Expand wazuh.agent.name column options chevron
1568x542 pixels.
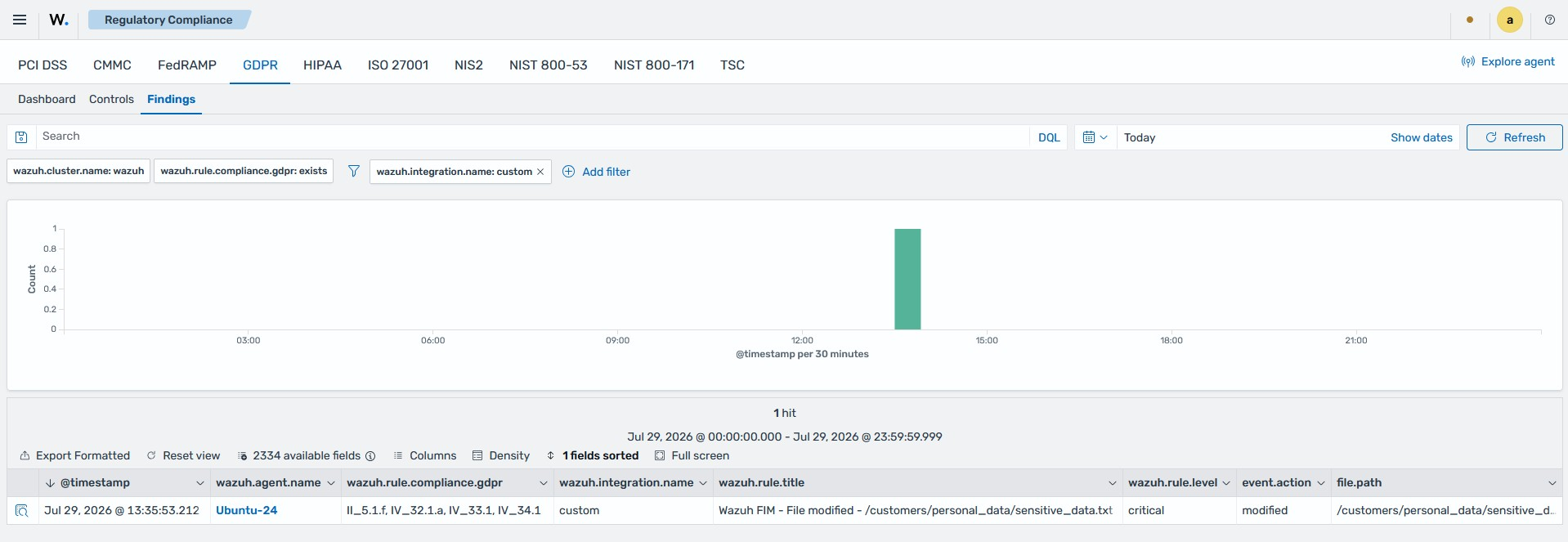coord(331,483)
